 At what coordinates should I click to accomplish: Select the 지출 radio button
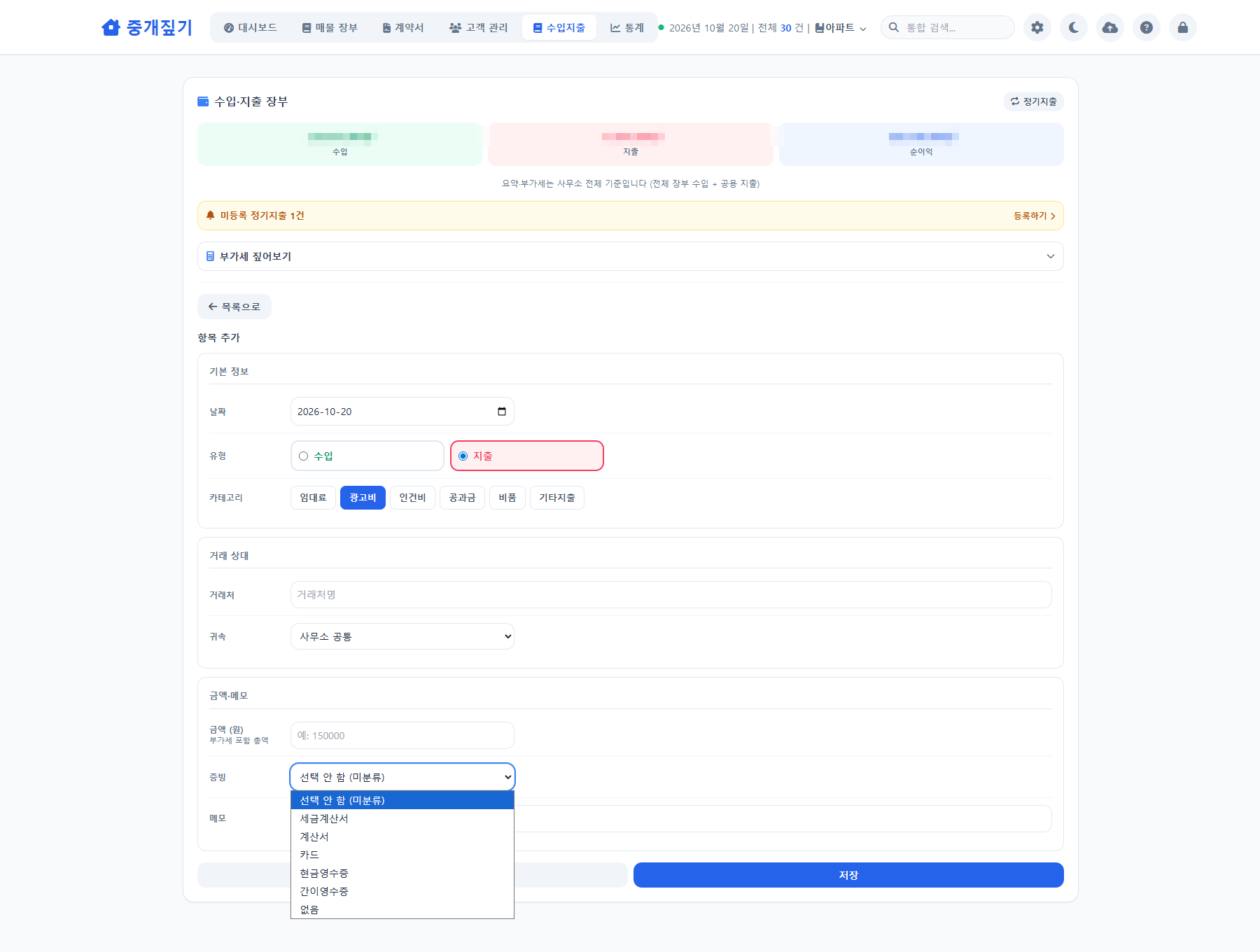point(463,456)
